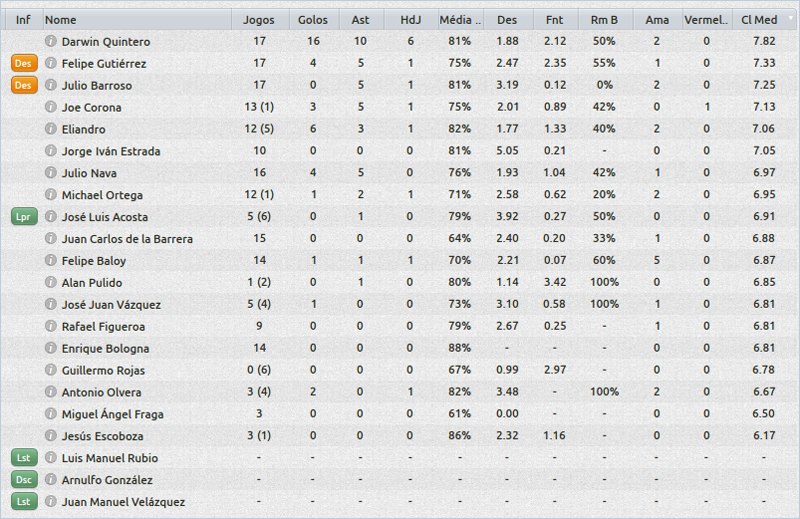Screen dimensions: 800x519
Task: Sort players by the Ast column
Action: (x=360, y=20)
